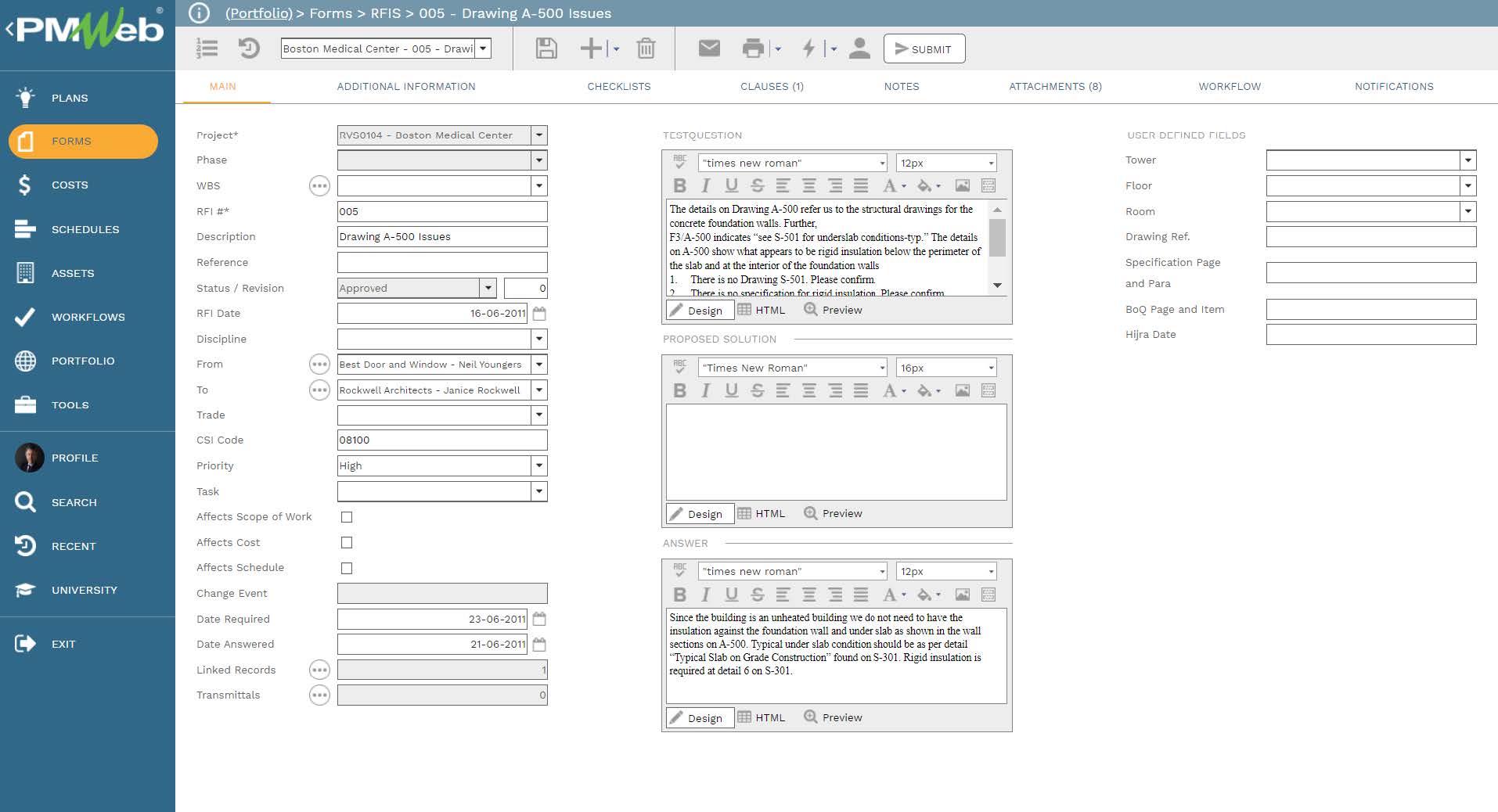
Task: Open Linked Records ellipsis button
Action: point(319,670)
